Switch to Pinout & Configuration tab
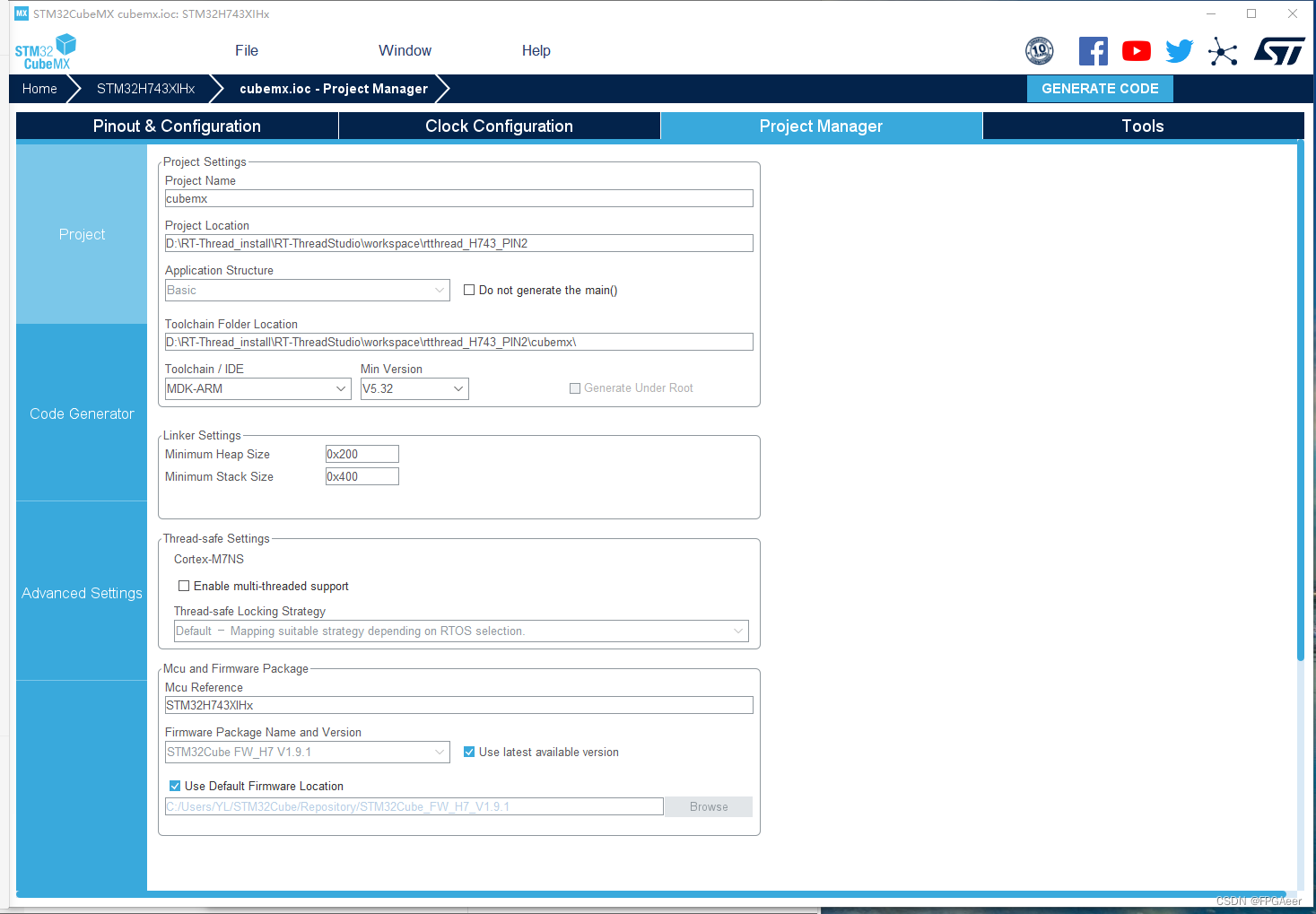The width and height of the screenshot is (1316, 914). click(177, 126)
